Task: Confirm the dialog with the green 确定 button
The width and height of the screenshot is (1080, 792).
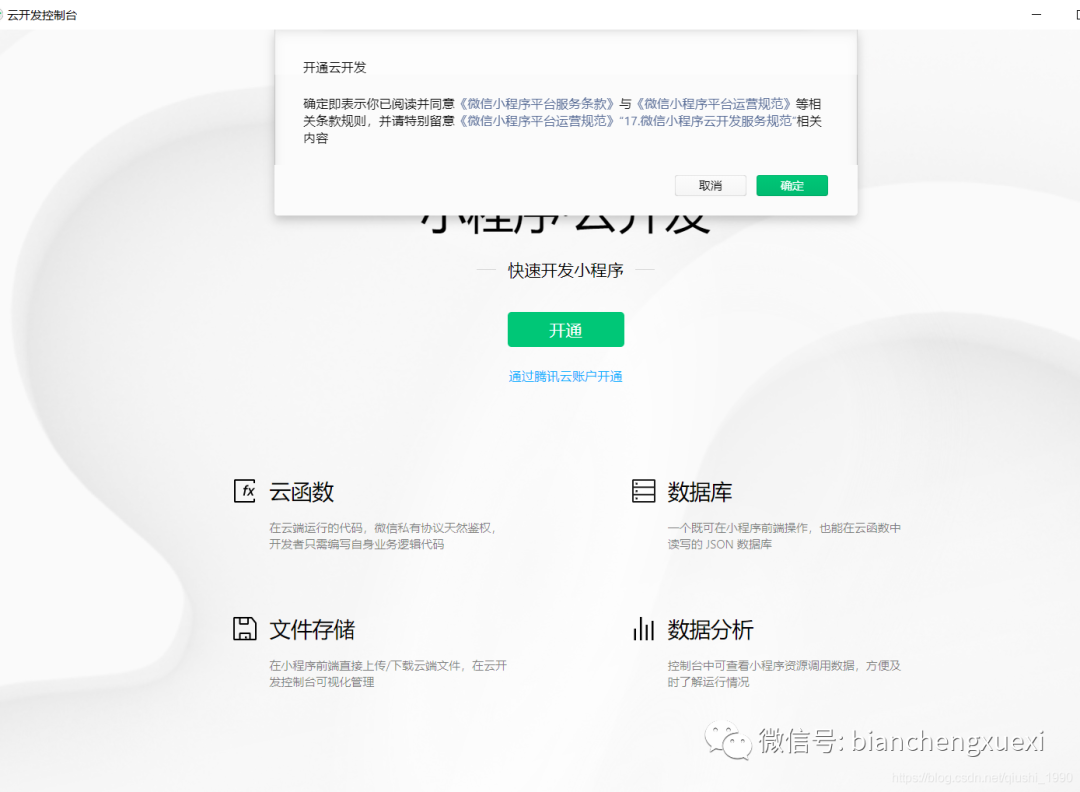Action: click(791, 185)
